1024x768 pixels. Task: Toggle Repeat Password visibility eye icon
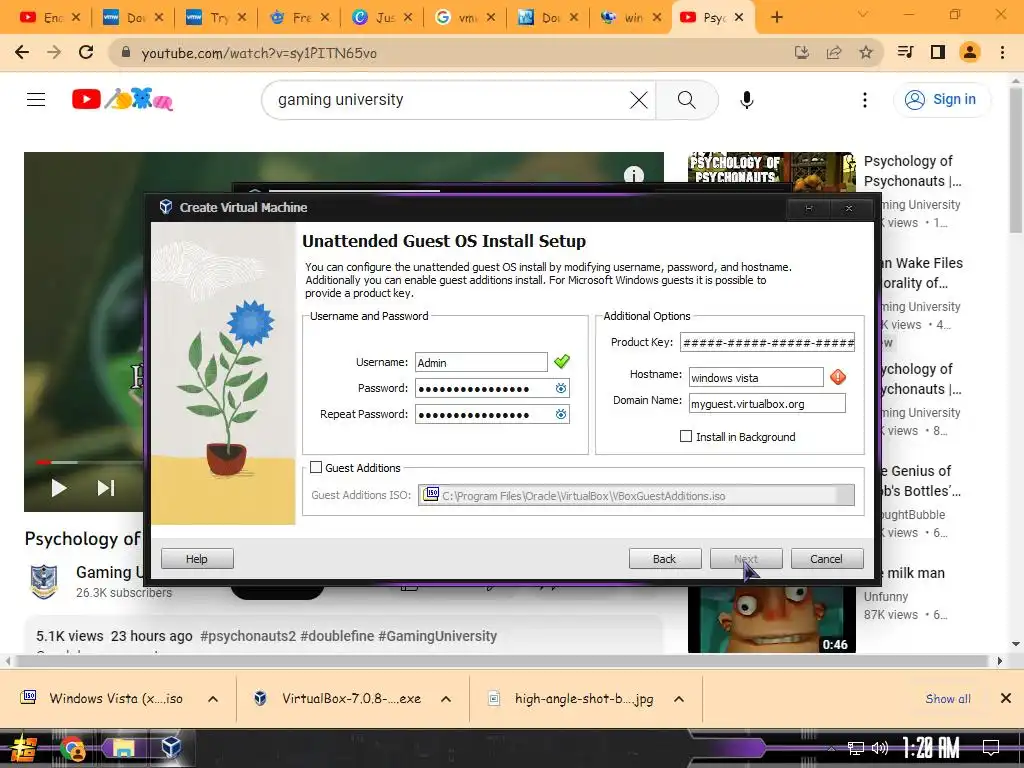pyautogui.click(x=560, y=414)
